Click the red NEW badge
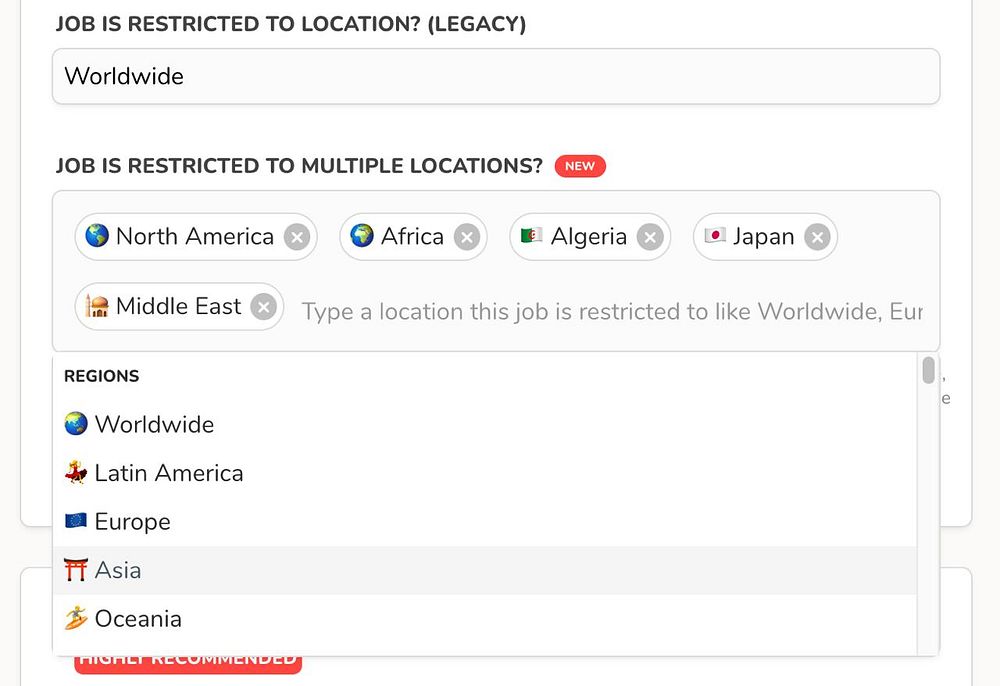Screen dimensions: 1000x686 [x=580, y=166]
